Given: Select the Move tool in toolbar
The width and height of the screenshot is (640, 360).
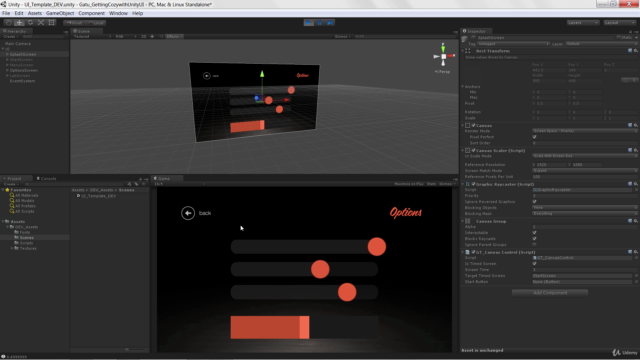Looking at the screenshot, I should 19,23.
